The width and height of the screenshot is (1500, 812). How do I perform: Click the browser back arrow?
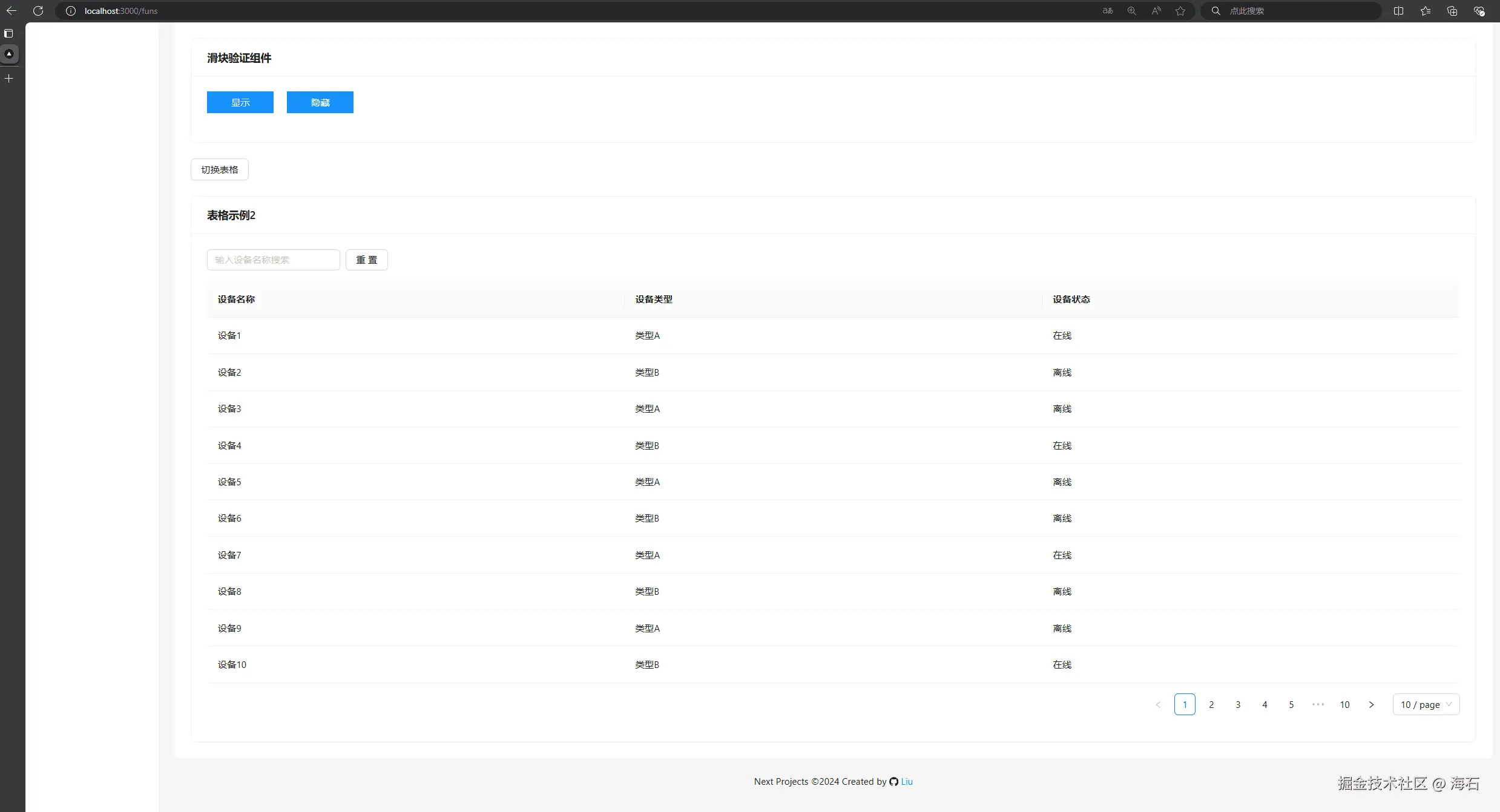tap(11, 11)
